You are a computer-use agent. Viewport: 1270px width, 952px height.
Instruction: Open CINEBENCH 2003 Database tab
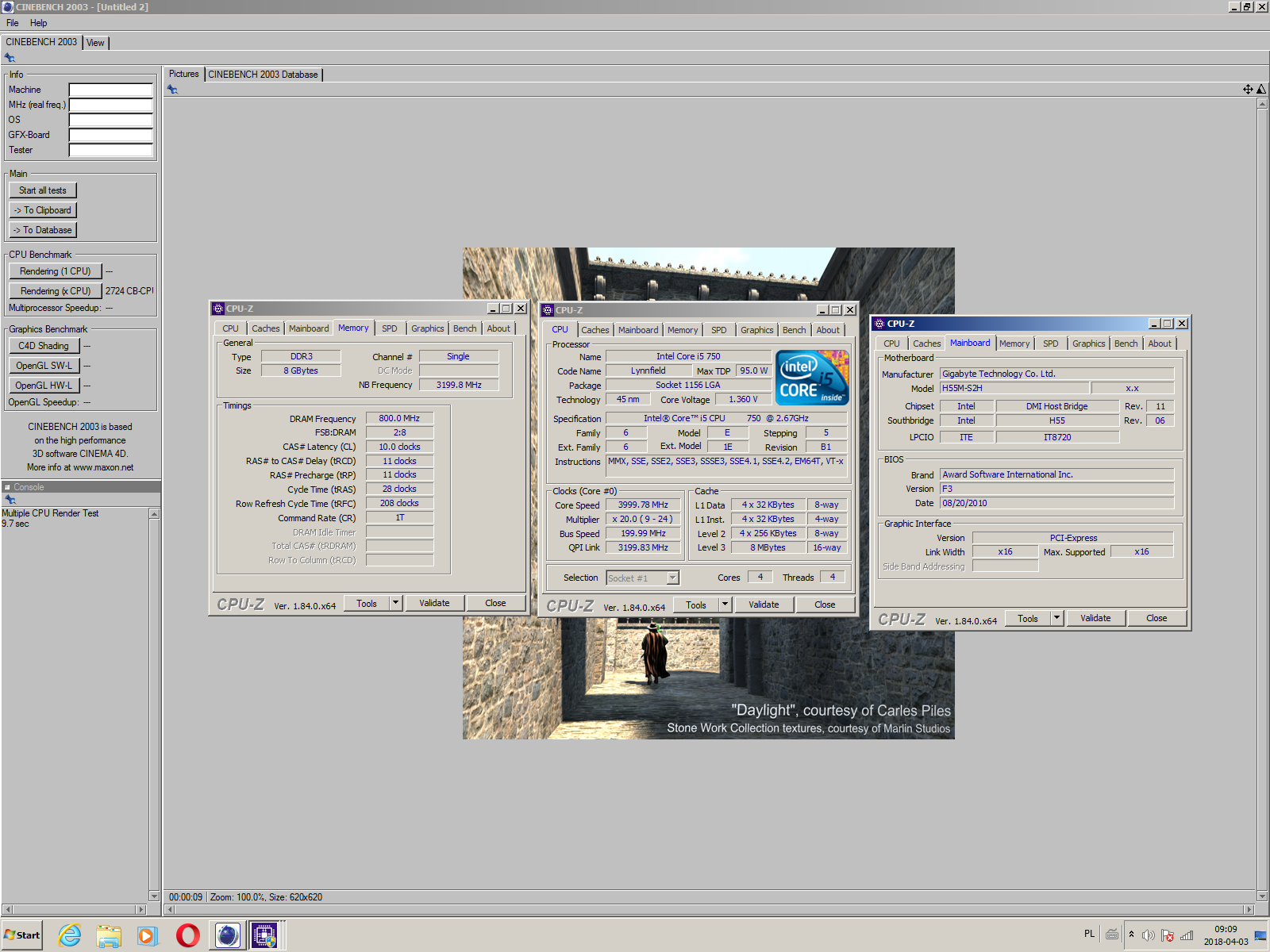(x=263, y=75)
